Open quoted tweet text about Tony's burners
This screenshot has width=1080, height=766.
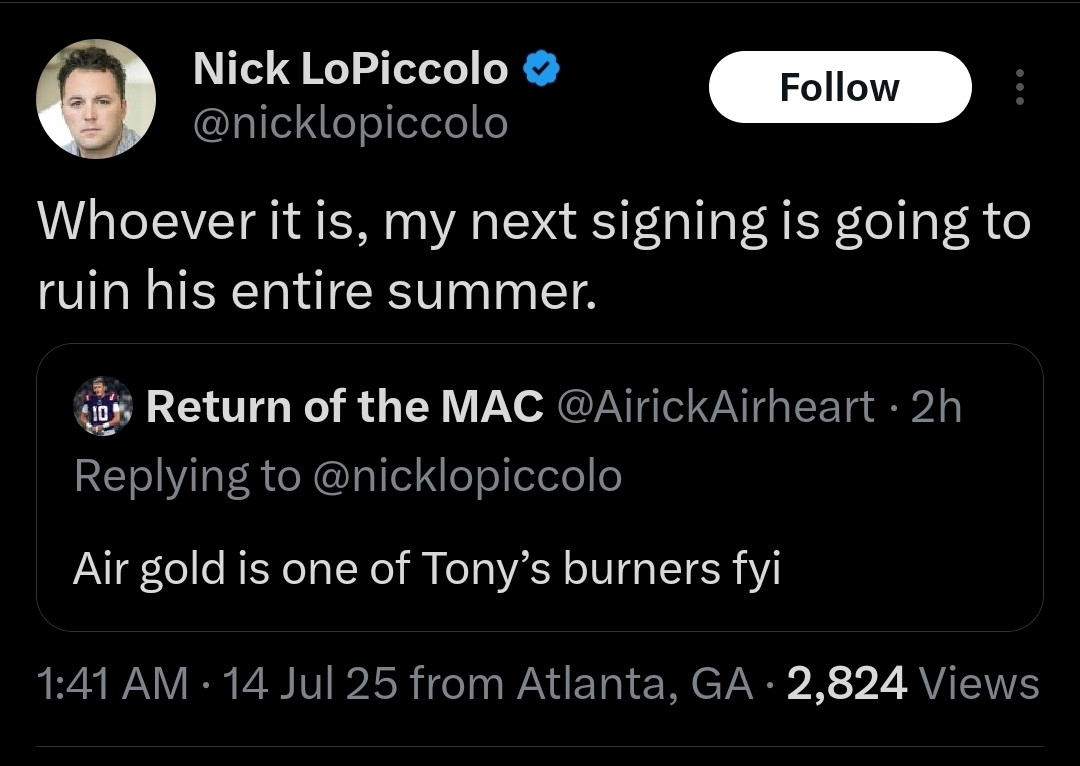tap(425, 568)
